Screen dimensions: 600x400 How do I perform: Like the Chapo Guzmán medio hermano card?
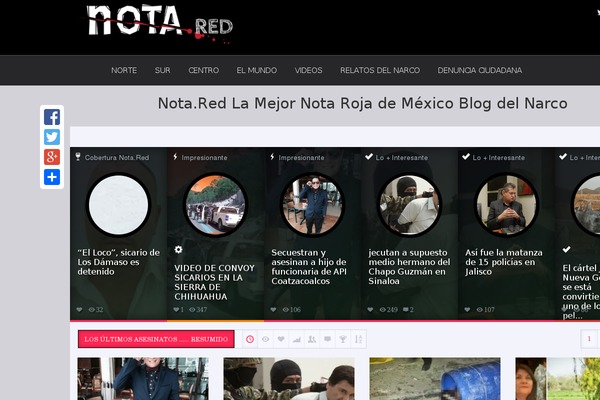click(x=370, y=310)
